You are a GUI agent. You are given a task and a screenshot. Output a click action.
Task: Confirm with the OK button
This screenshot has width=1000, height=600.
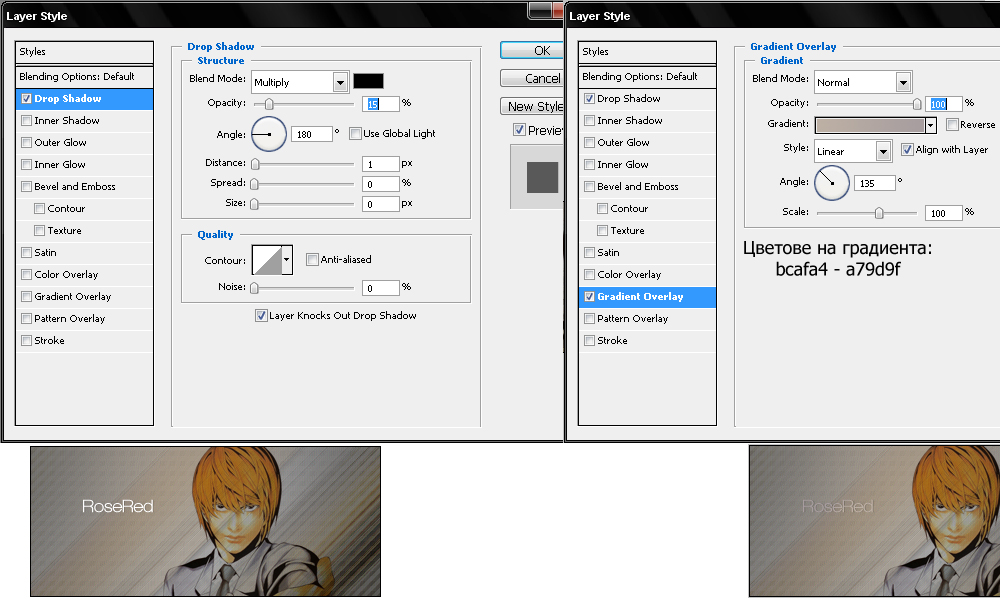click(x=532, y=50)
